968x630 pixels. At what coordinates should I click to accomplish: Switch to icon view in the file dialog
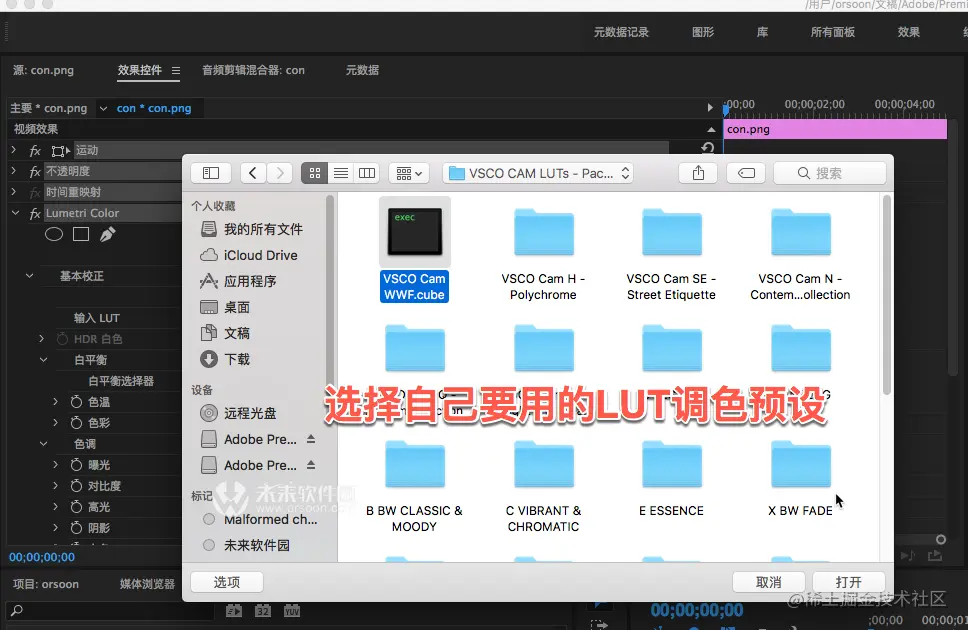[314, 172]
